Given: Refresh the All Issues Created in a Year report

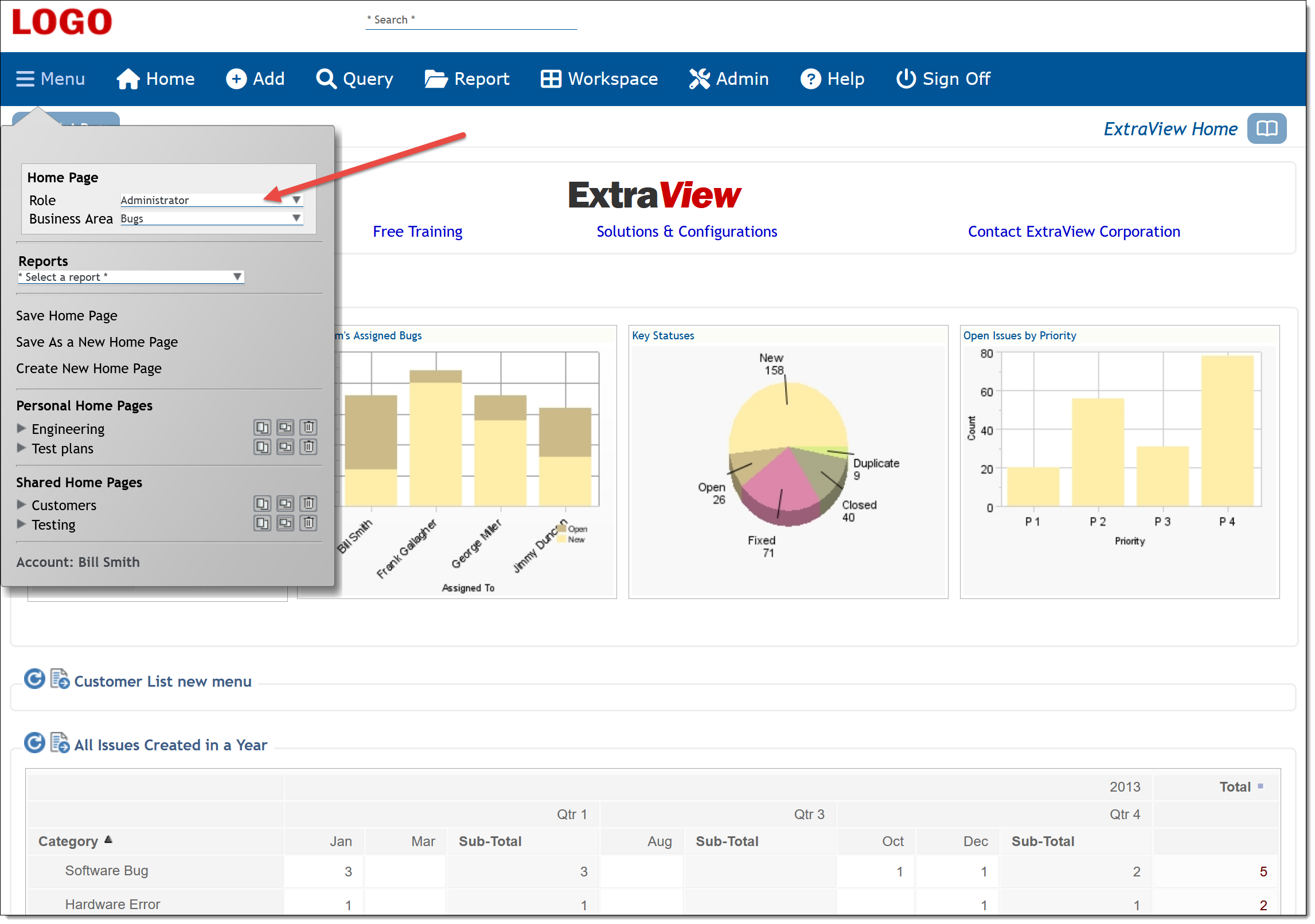Looking at the screenshot, I should (34, 743).
